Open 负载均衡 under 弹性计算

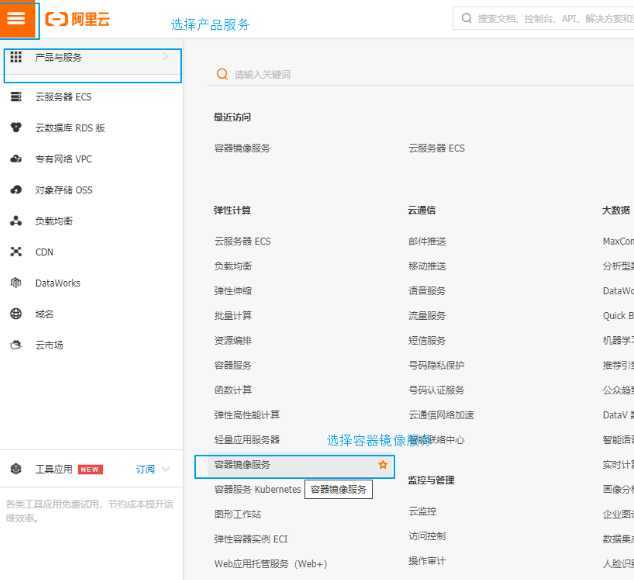(233, 266)
